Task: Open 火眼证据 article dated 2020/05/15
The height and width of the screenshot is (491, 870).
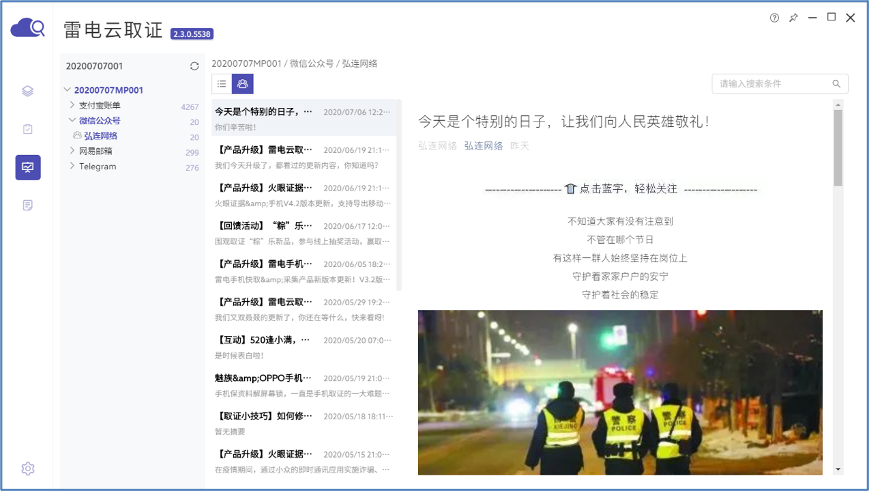Action: [x=304, y=461]
